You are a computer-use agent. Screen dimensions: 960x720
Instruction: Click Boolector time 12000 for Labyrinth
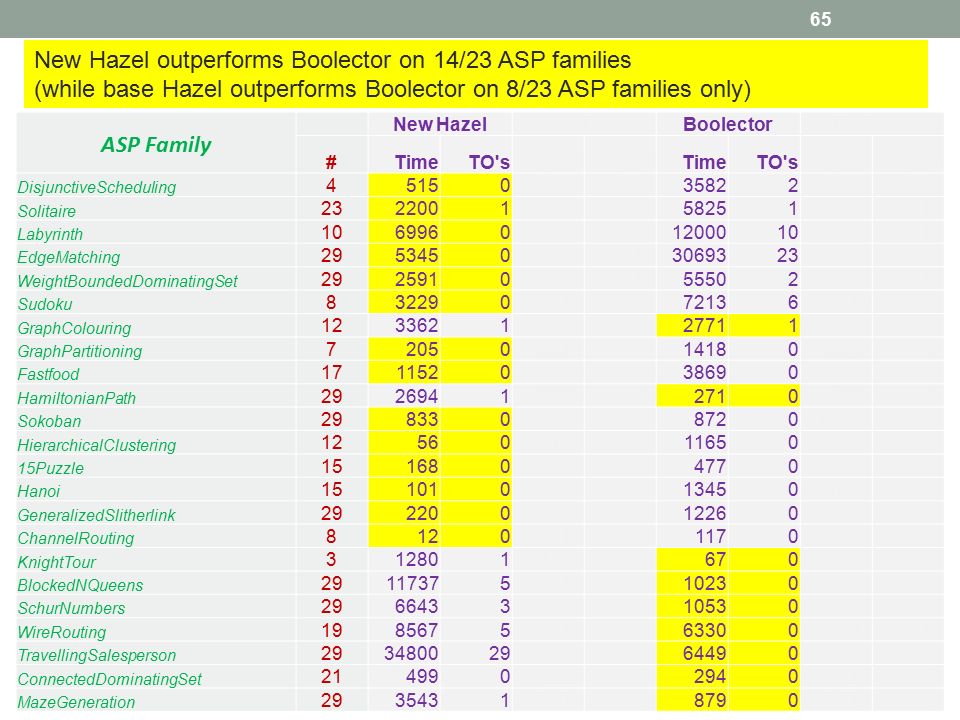click(x=699, y=232)
